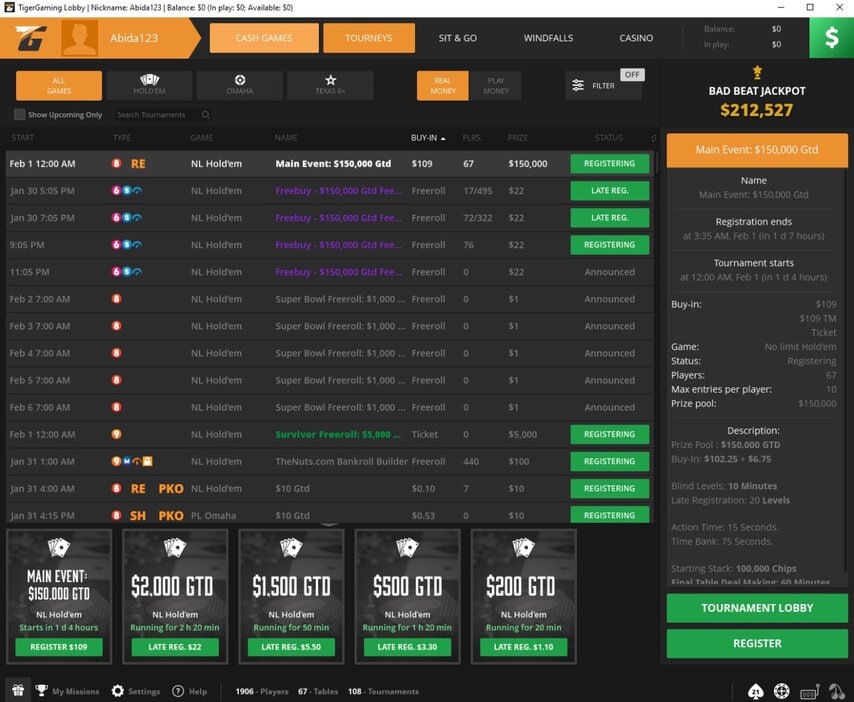Switch to the Sit & Go tab
Image resolution: width=854 pixels, height=702 pixels.
coord(457,38)
